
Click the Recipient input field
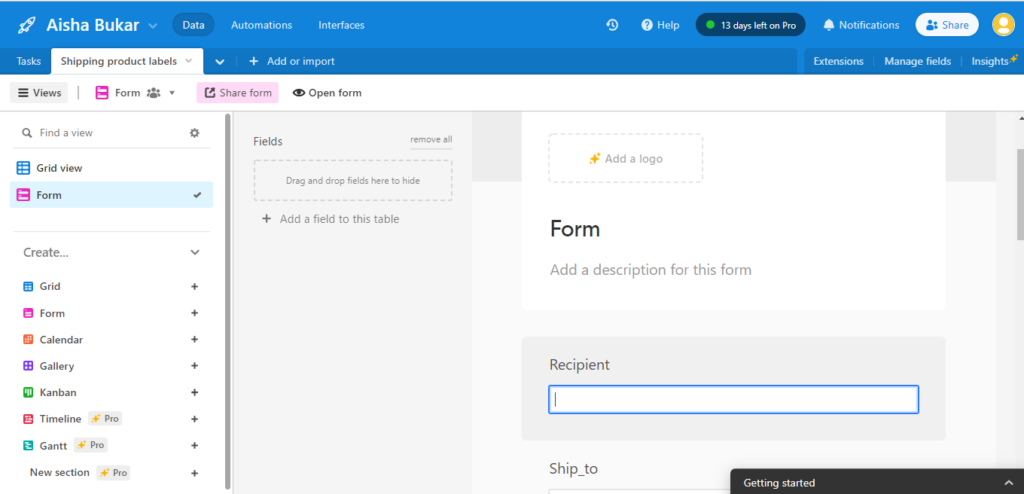point(733,399)
